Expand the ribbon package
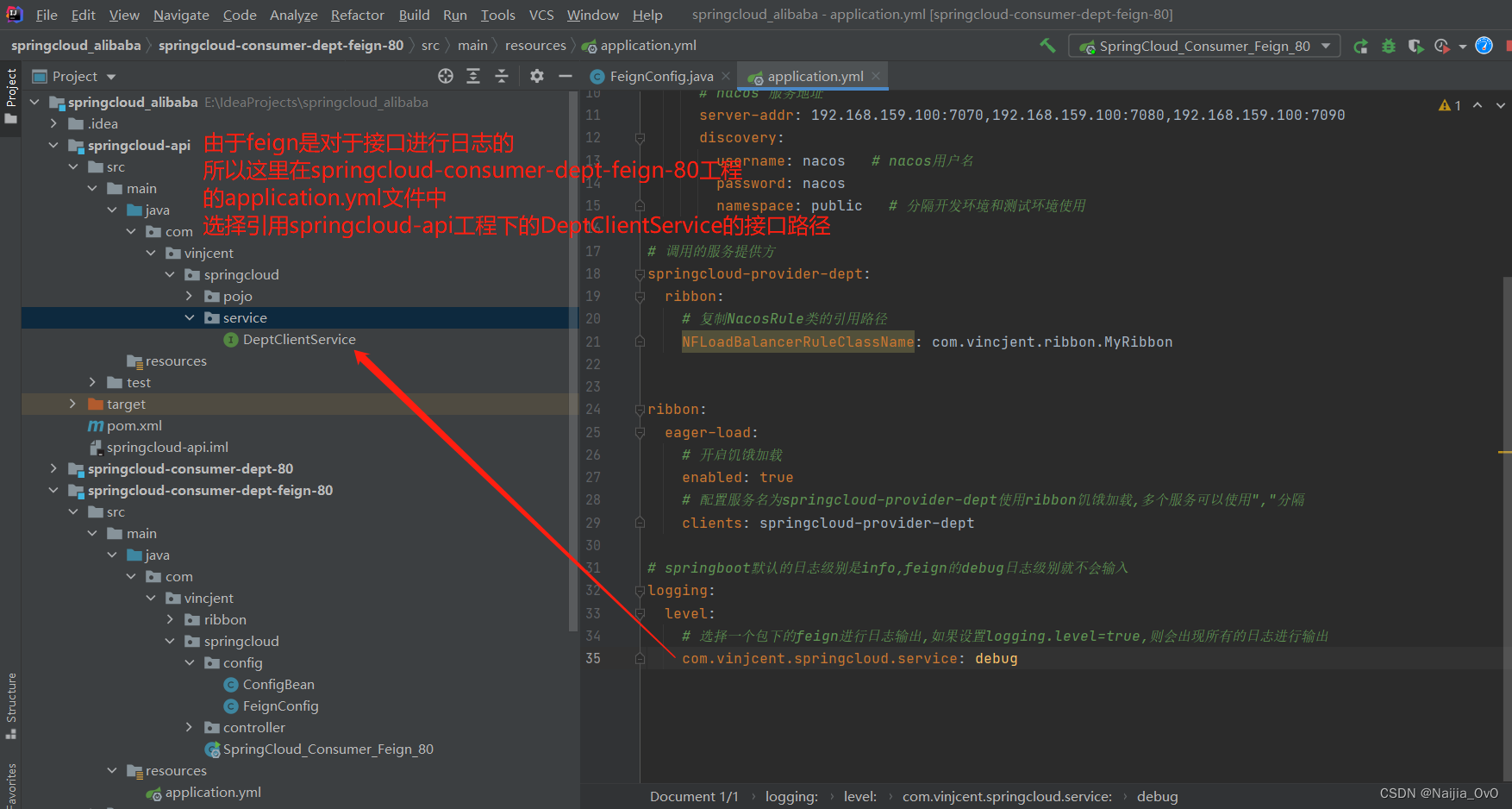 [170, 619]
